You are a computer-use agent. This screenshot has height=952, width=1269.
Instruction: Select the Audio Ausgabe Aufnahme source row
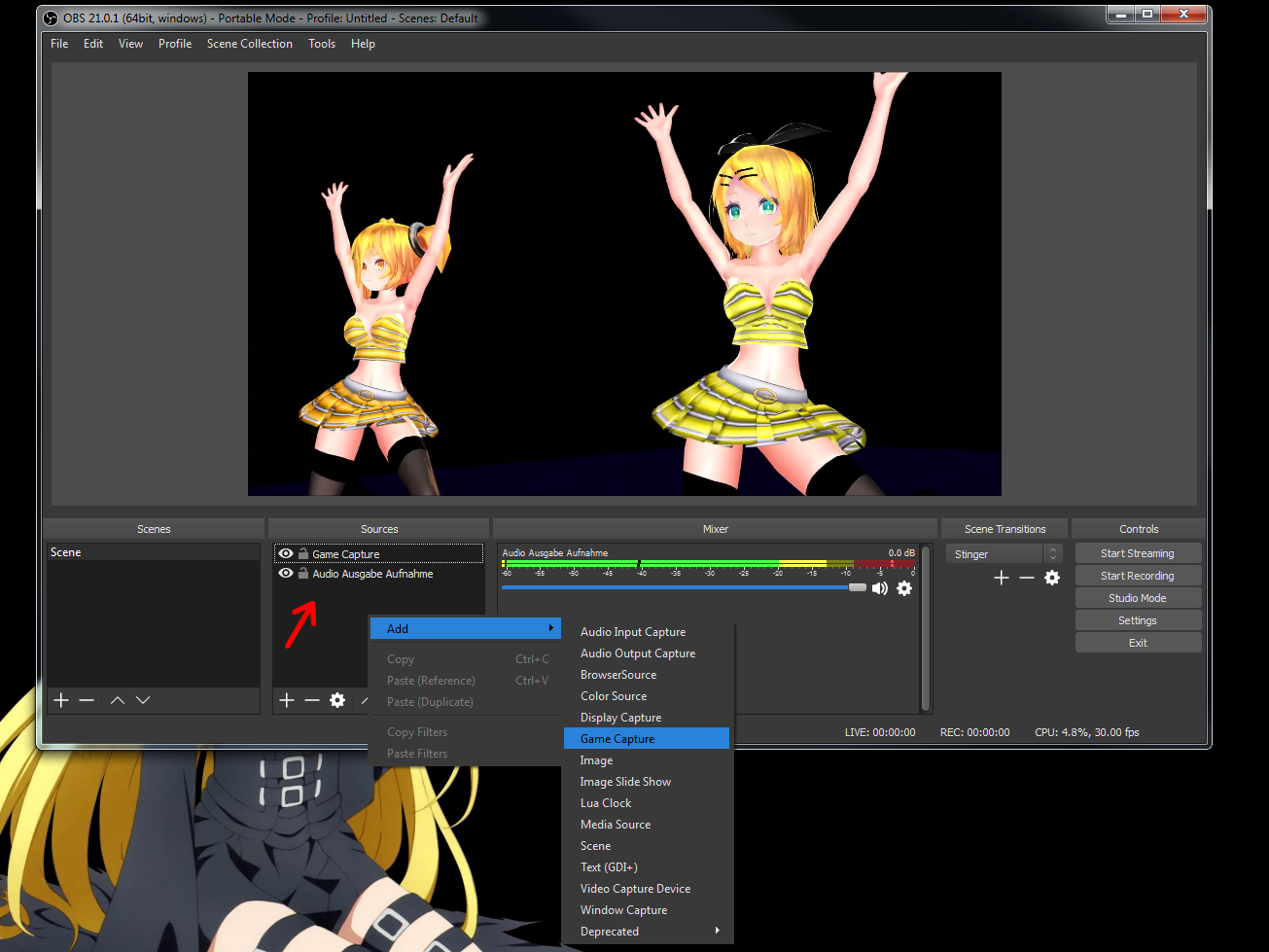pyautogui.click(x=378, y=574)
